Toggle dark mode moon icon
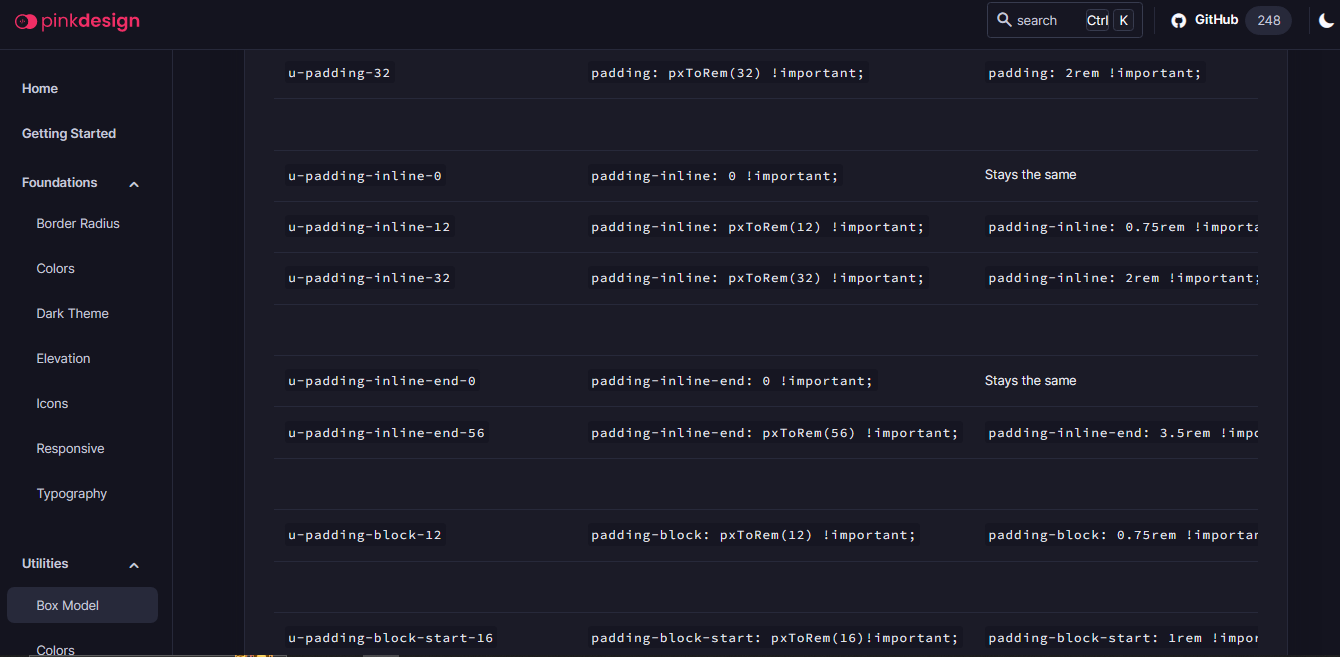1340x657 pixels. (x=1326, y=20)
